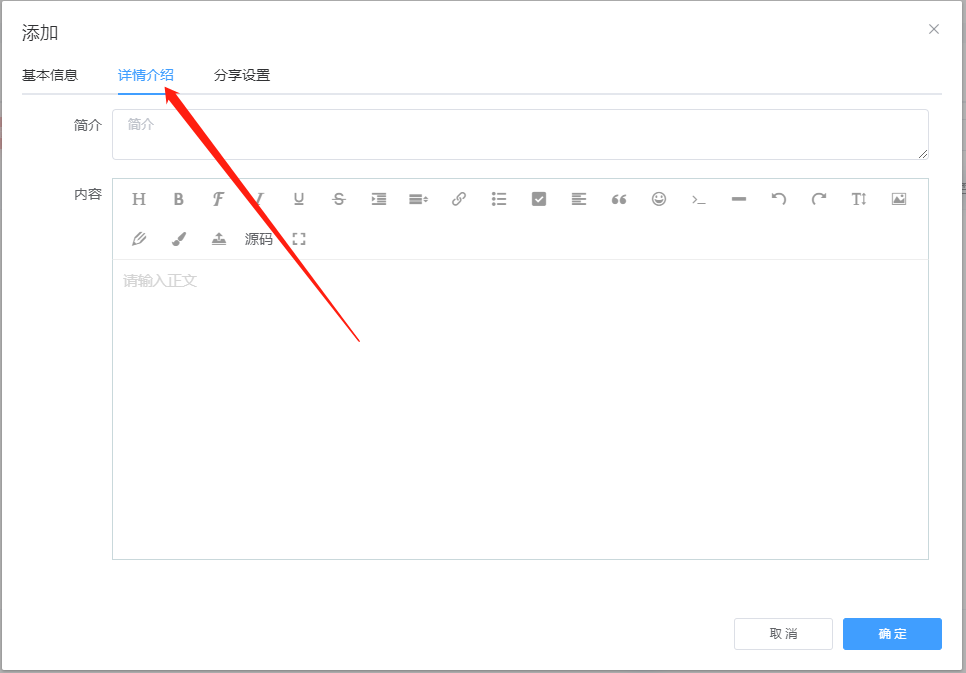This screenshot has height=673, width=966.
Task: Insert a bulleted list
Action: 499,199
